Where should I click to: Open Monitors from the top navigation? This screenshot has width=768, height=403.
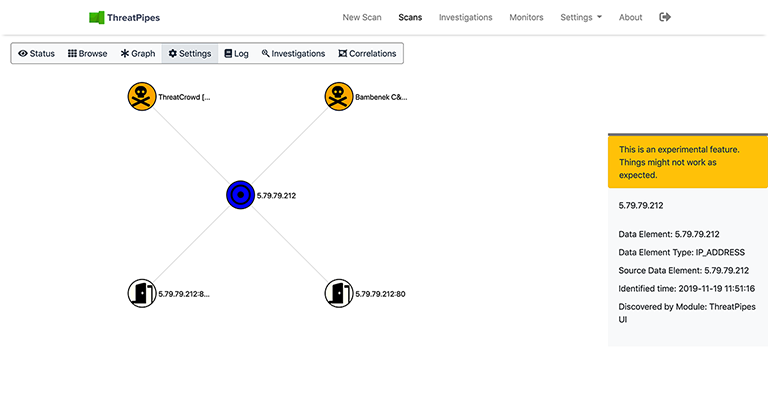(x=526, y=17)
